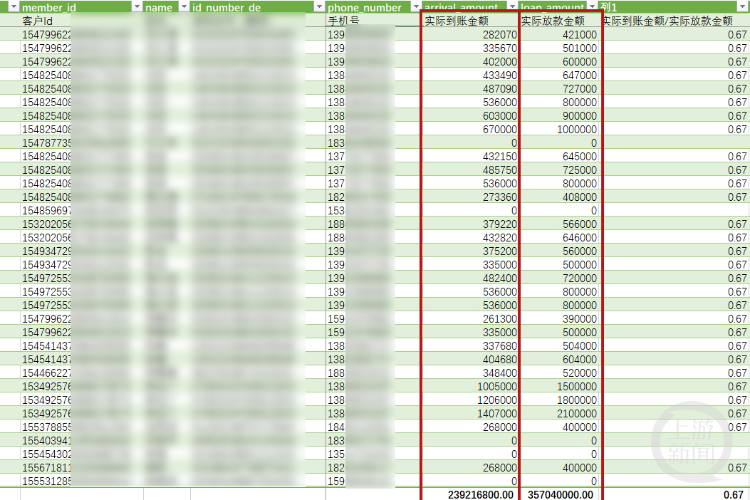This screenshot has width=750, height=500.
Task: Select cell with value 282070
Action: click(x=470, y=34)
